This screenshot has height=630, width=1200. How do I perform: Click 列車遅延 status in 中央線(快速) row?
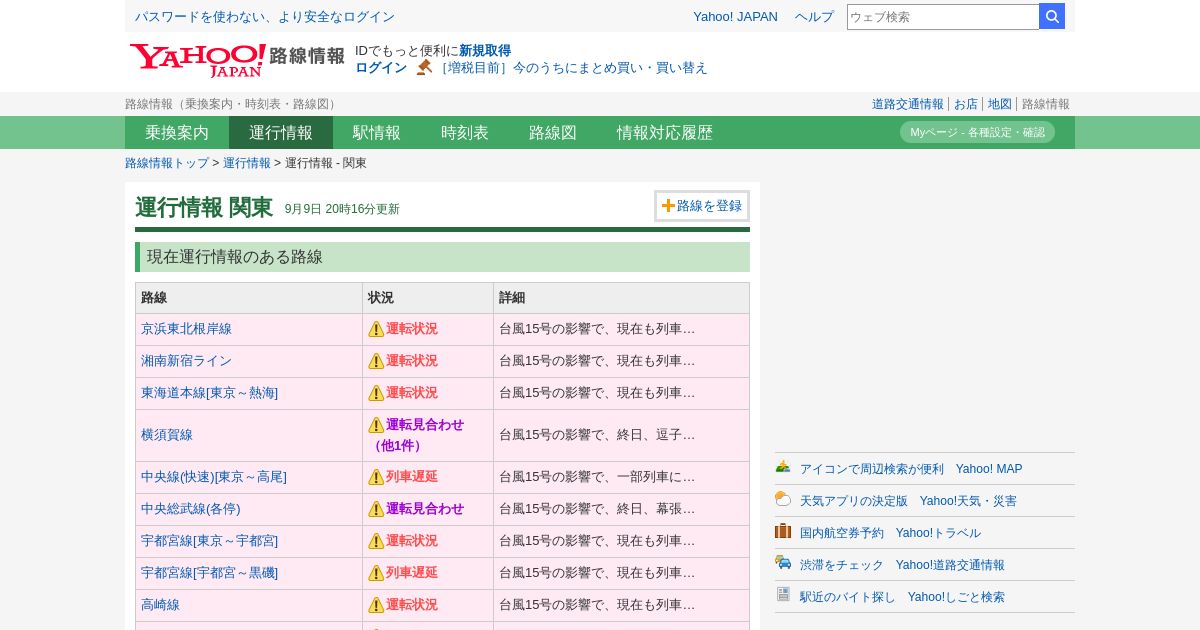click(412, 477)
